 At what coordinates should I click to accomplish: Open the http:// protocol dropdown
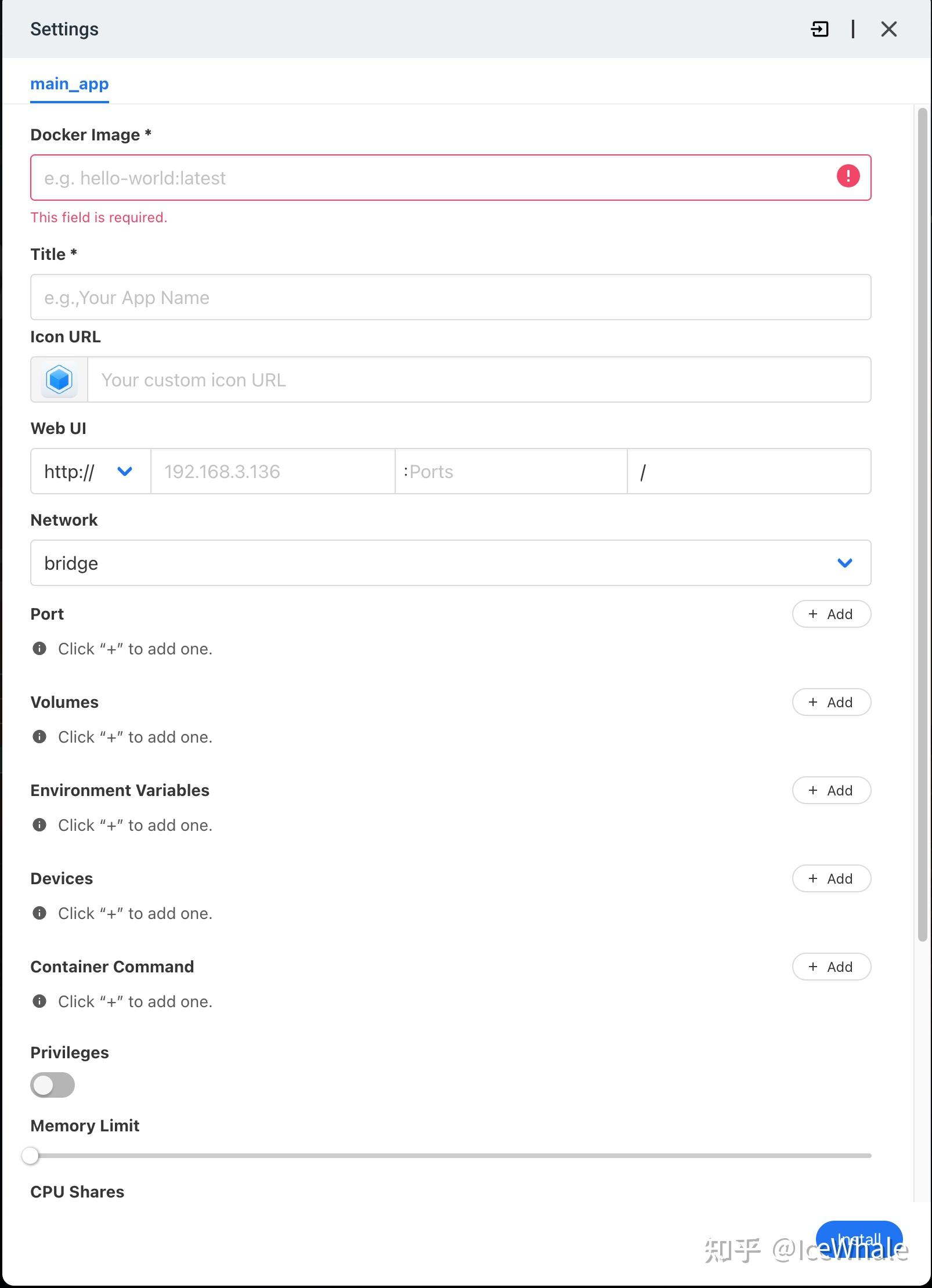(89, 472)
